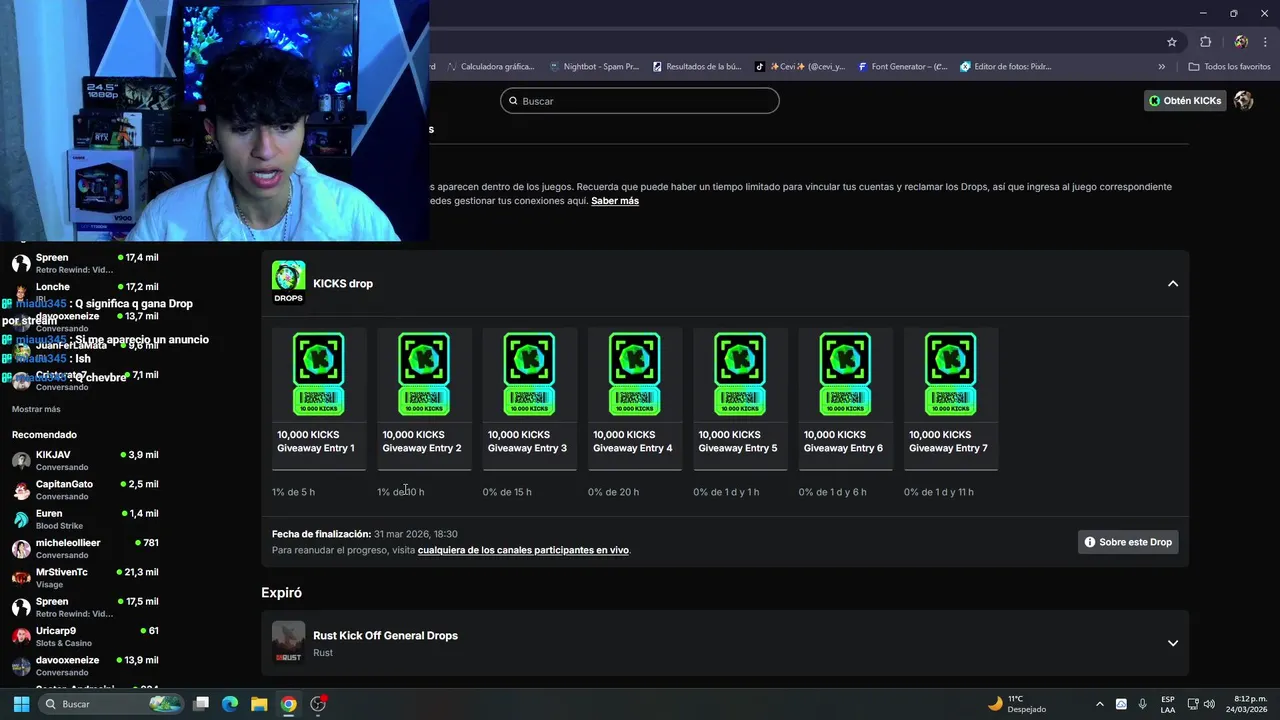Screen dimensions: 1280x720
Task: Open 'cualquiera de los canales participantes en vivo' link
Action: pos(523,550)
